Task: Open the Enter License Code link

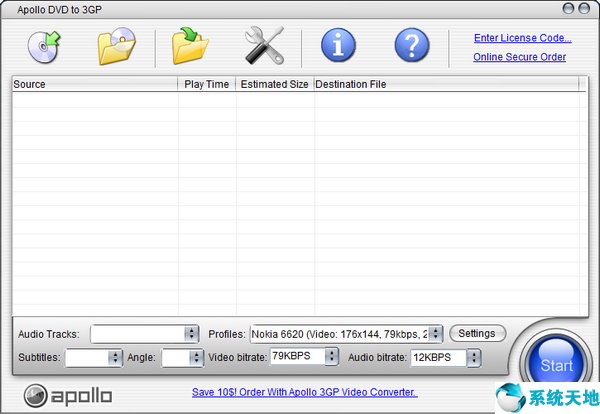Action: coord(522,38)
